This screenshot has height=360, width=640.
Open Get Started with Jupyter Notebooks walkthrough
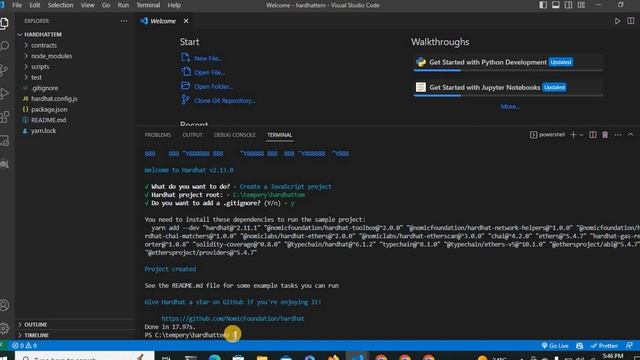coord(508,87)
